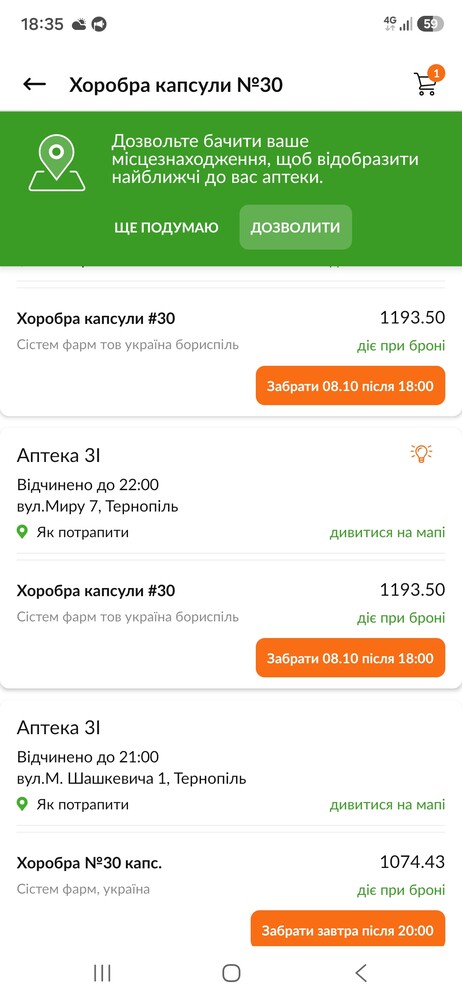This screenshot has width=462, height=1000.
Task: Tap the location pin icon in green banner
Action: [x=57, y=163]
